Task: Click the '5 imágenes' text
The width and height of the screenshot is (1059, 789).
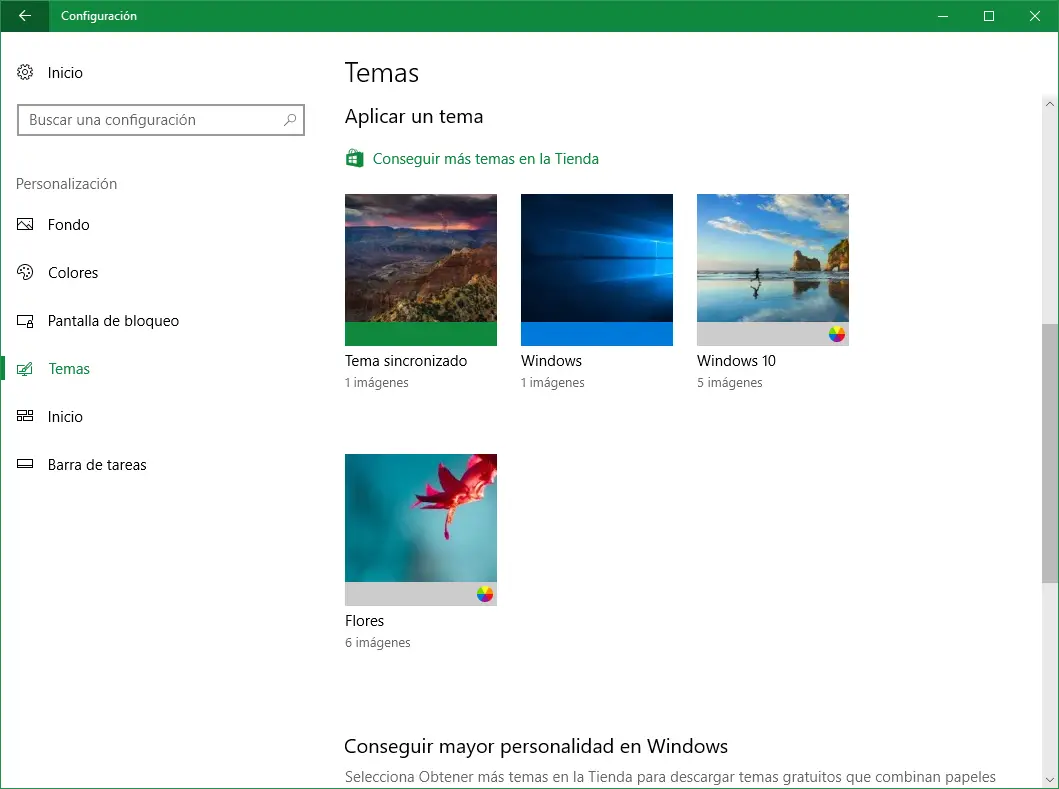Action: coord(729,382)
